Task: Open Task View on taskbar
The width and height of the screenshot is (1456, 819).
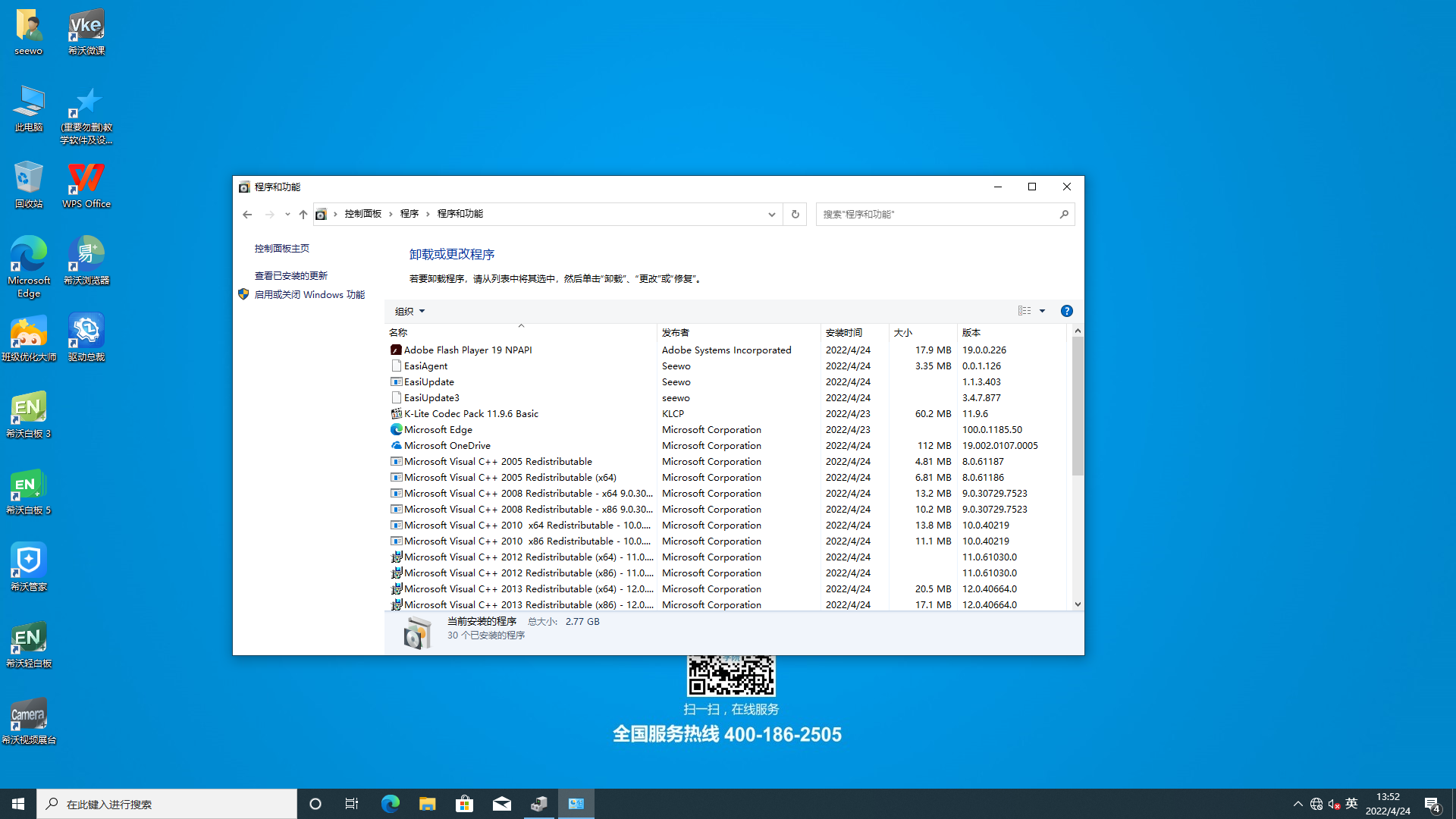Action: 352,804
